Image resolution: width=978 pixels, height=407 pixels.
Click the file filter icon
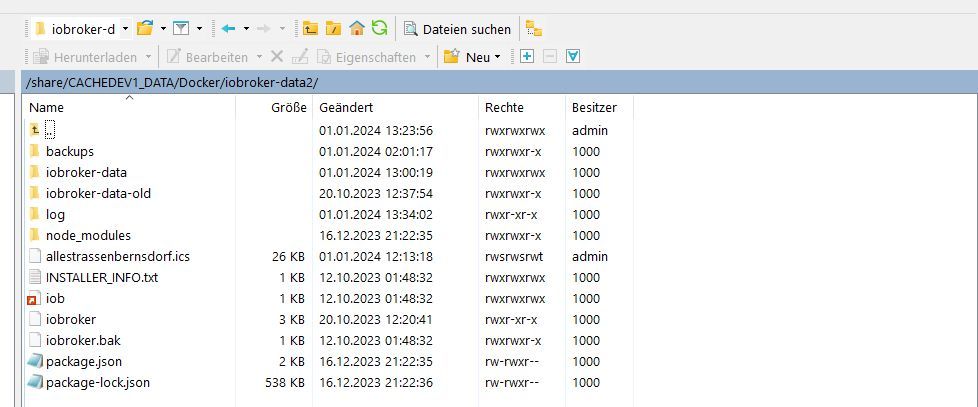[181, 29]
